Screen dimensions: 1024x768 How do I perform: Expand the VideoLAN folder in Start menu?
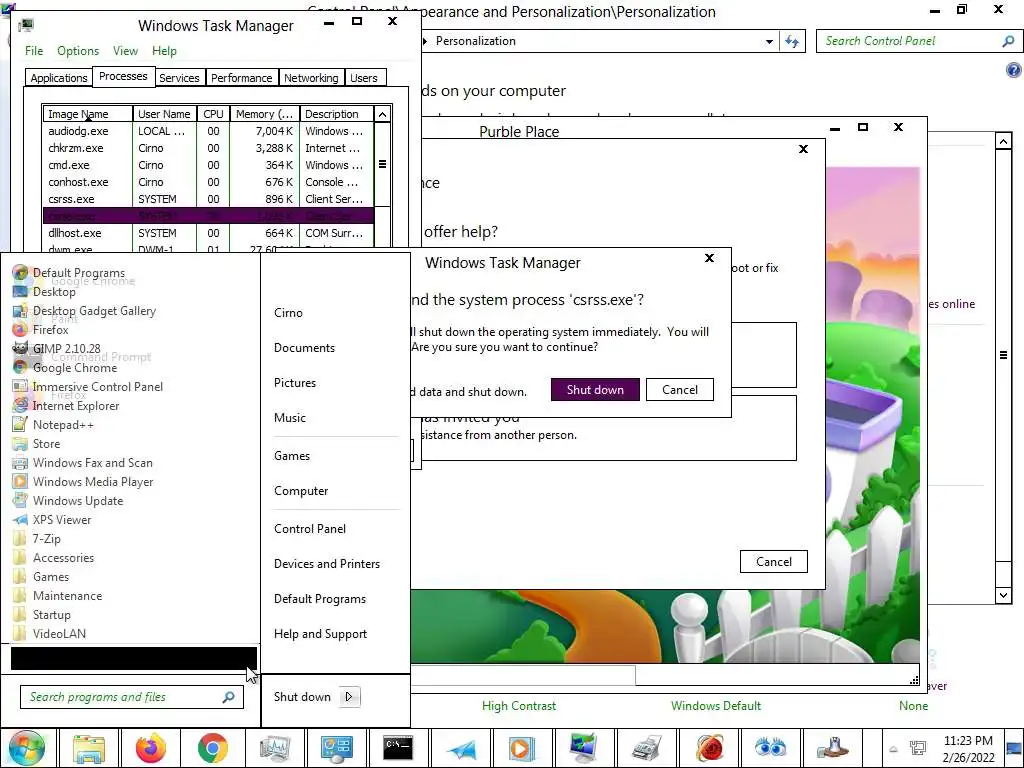(49, 633)
